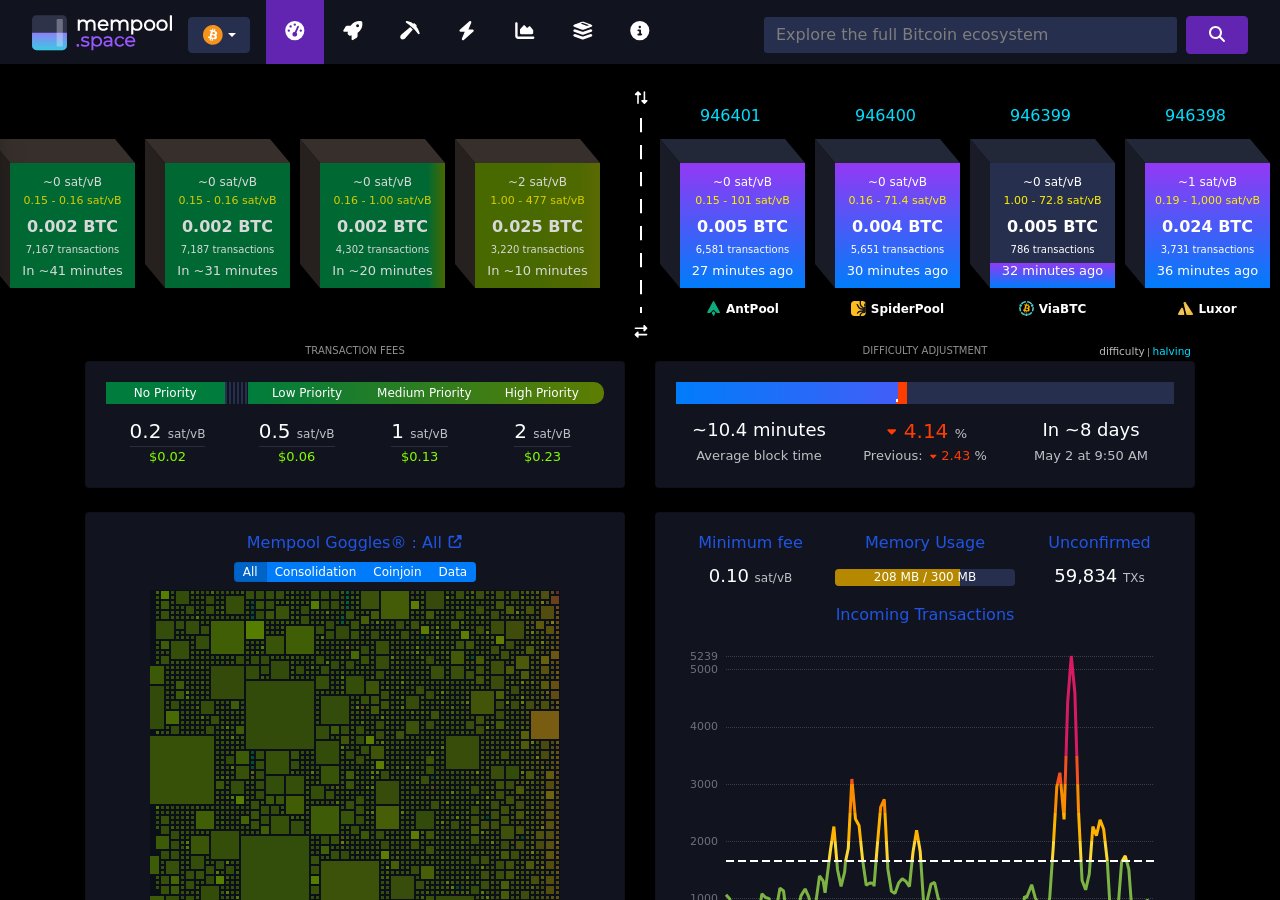Enable the Consolidation goggles filter

(x=315, y=572)
